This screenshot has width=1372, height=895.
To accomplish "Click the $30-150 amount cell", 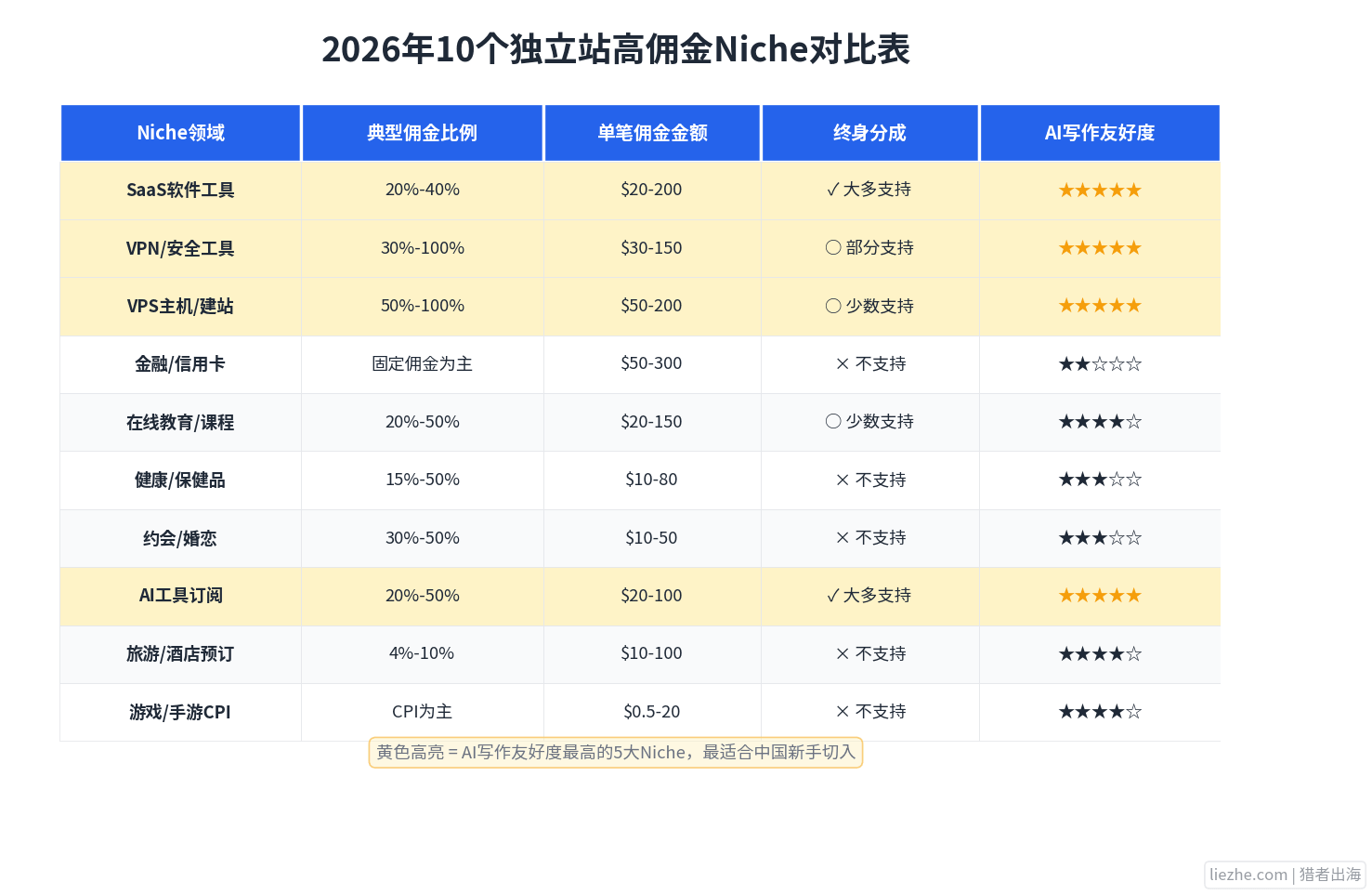I will 652,248.
